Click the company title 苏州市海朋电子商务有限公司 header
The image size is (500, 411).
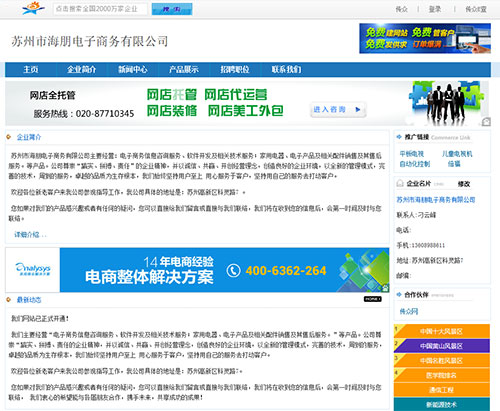click(89, 41)
